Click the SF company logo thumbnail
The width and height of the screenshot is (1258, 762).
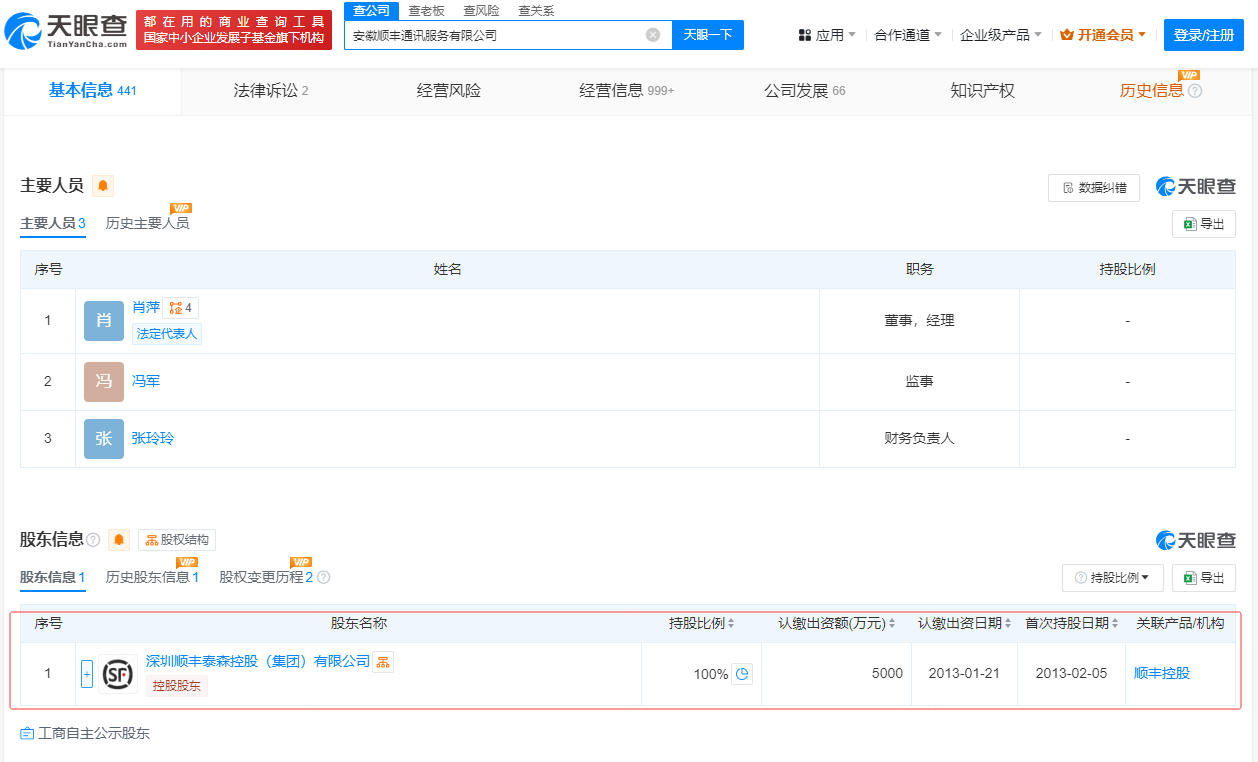118,674
